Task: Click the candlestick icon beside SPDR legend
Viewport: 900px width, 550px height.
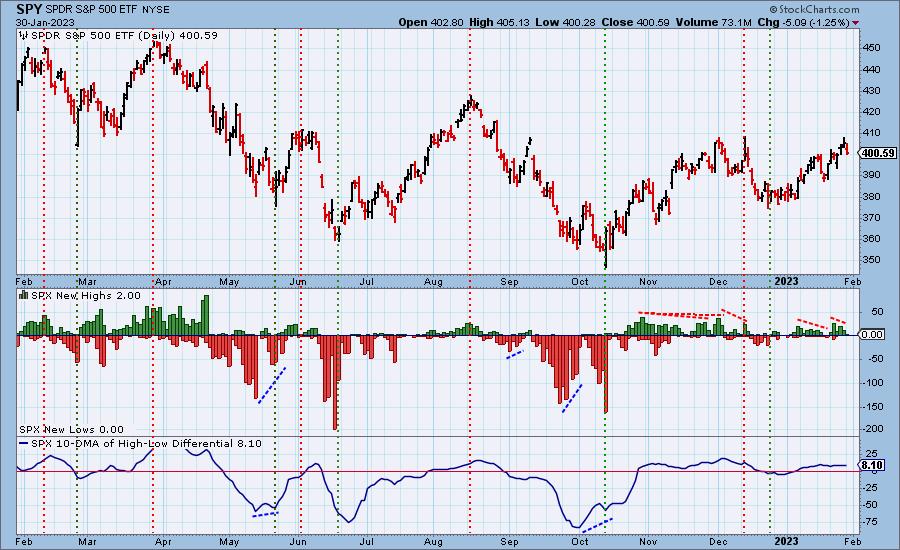Action: point(24,35)
